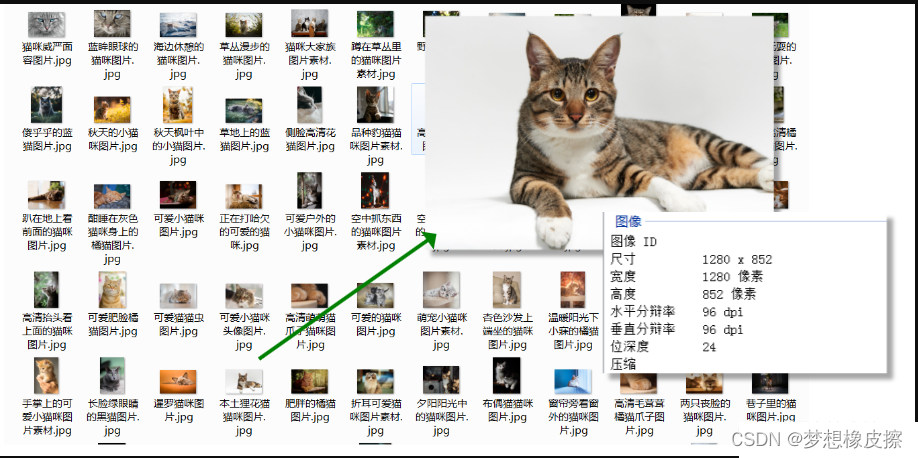The image size is (918, 458).
Task: Select the 趴在地上看前面的猫咪图片.jpg file
Action: (47, 217)
